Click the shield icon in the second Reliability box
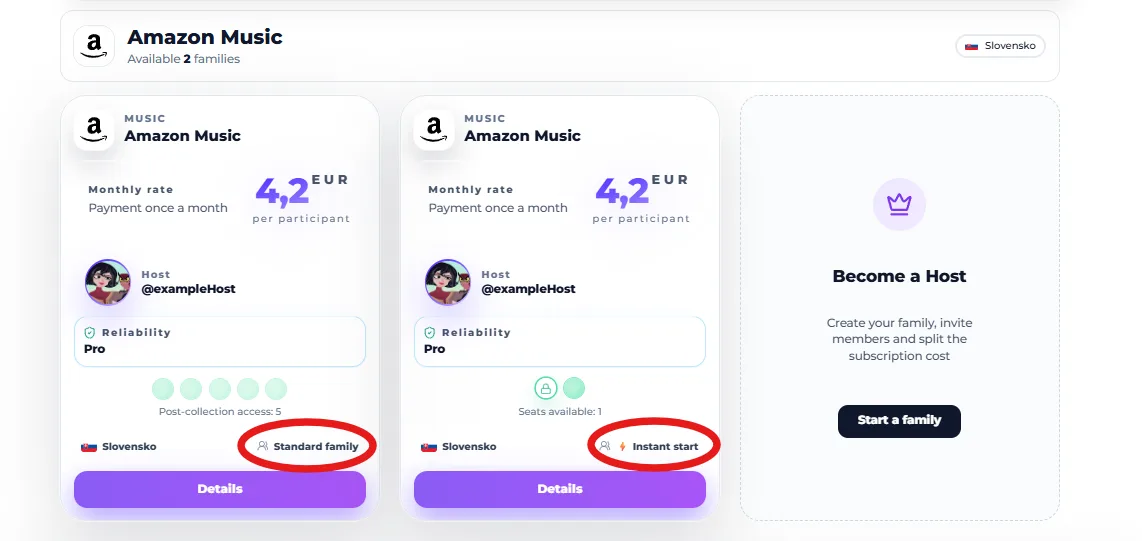Viewport: 1142px width, 541px height. point(430,333)
